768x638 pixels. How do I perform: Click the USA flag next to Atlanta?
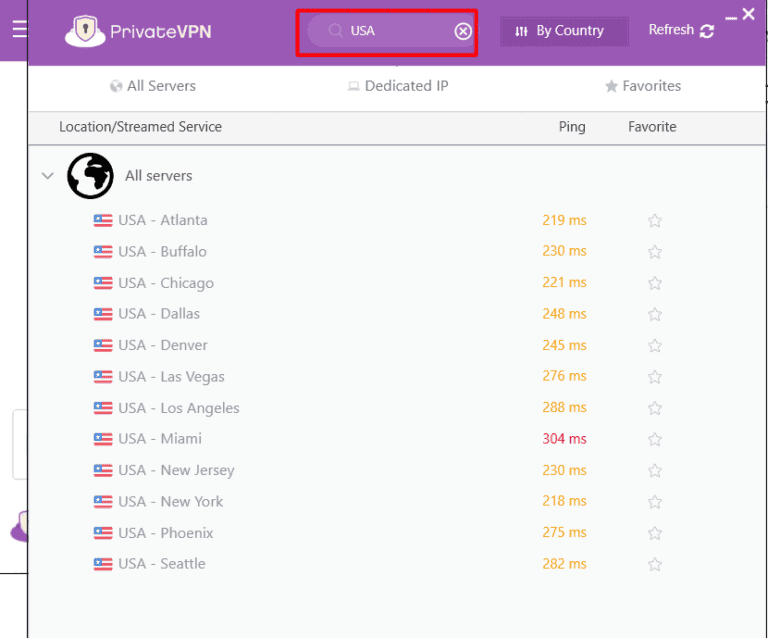103,220
